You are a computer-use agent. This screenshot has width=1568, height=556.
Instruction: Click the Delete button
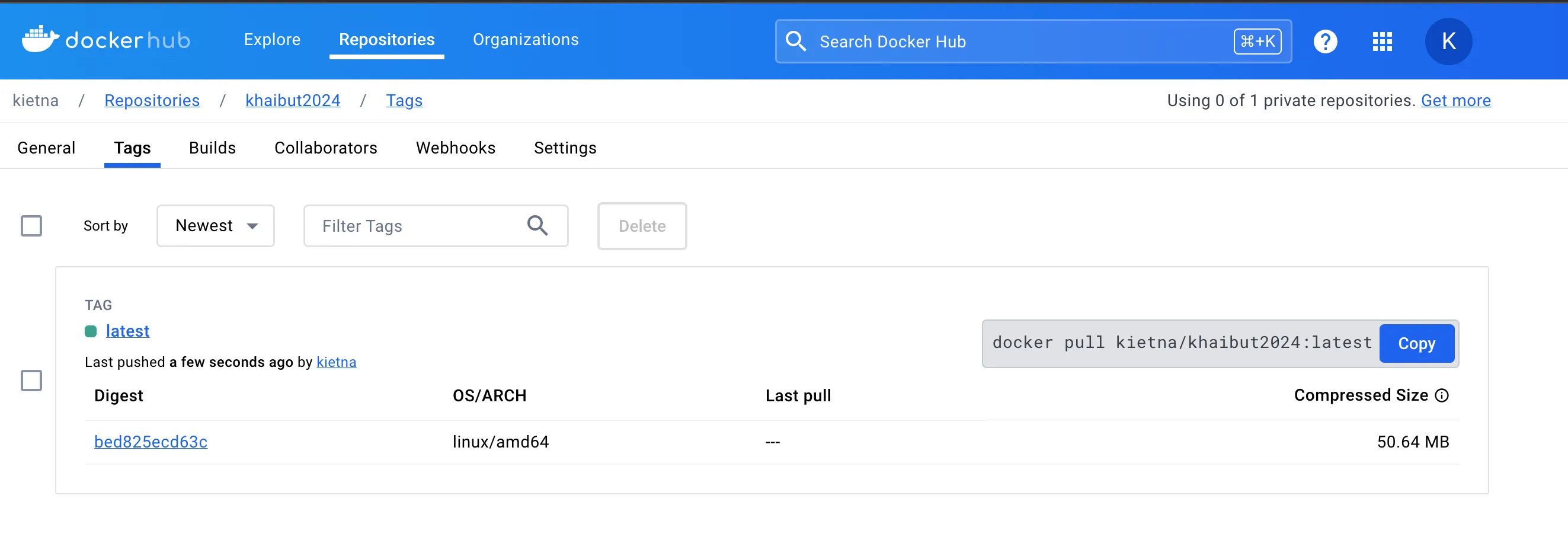[642, 226]
